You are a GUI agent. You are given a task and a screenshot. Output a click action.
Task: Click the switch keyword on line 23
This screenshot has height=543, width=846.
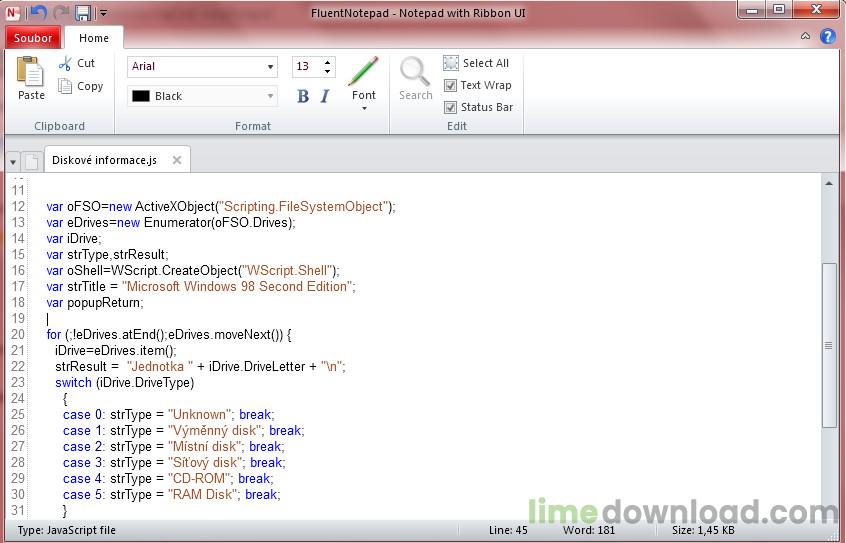pyautogui.click(x=73, y=383)
